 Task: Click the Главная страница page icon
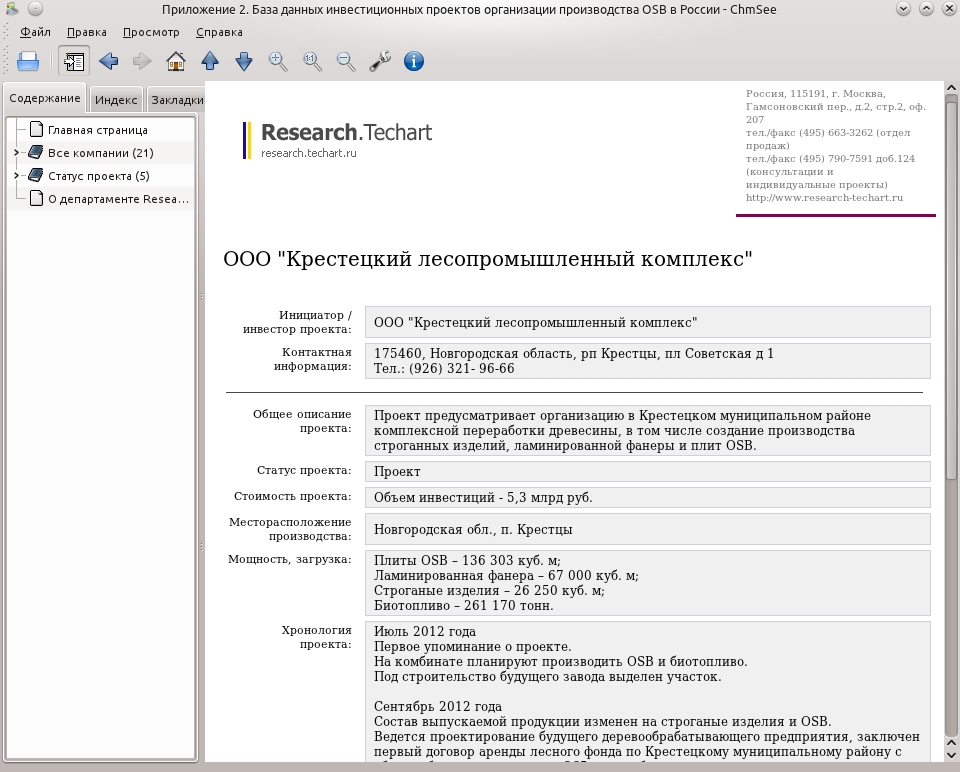click(37, 129)
